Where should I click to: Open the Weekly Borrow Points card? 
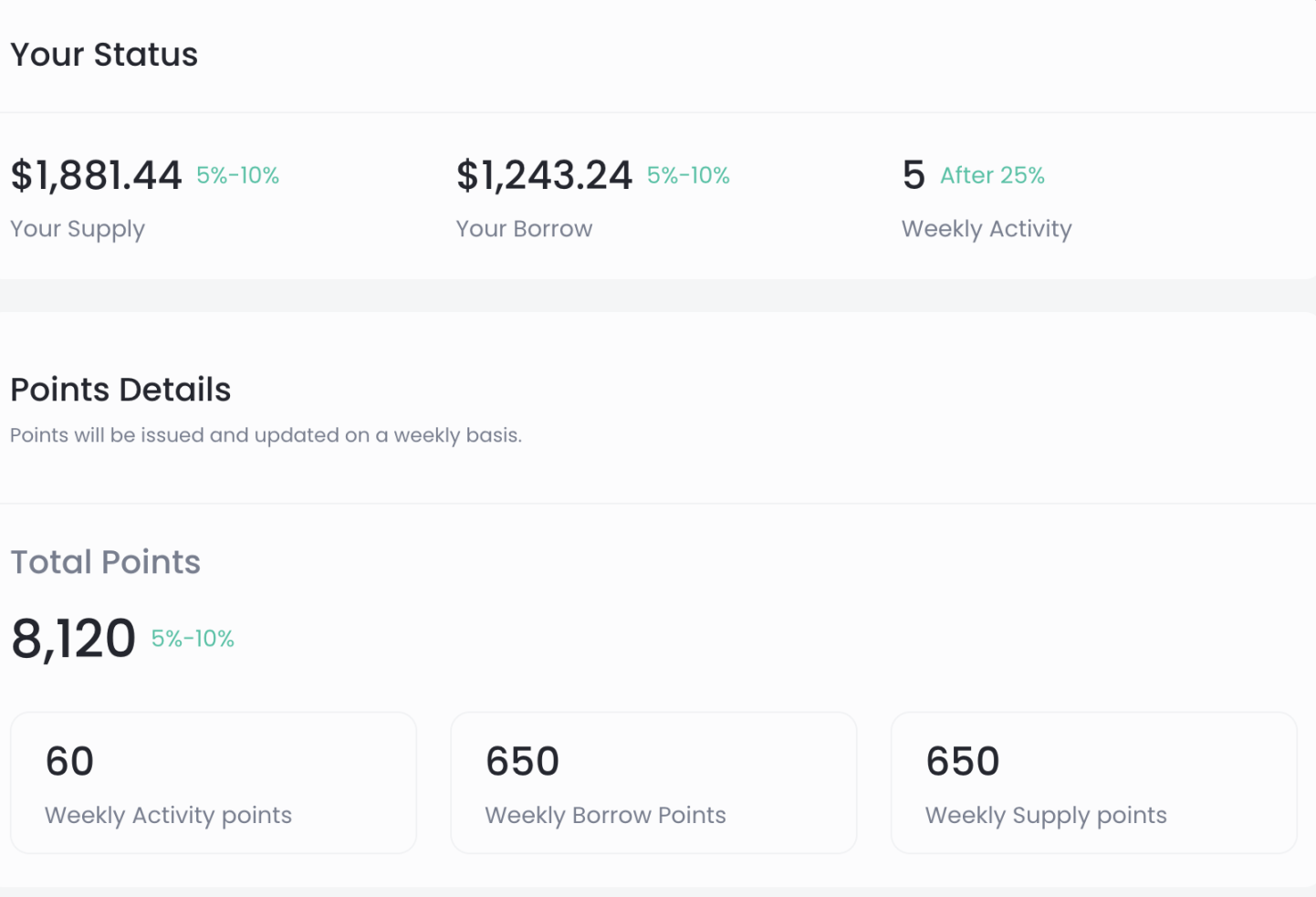[653, 783]
